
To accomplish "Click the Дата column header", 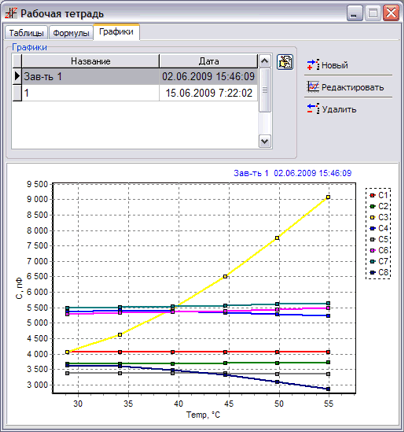I will 209,61.
